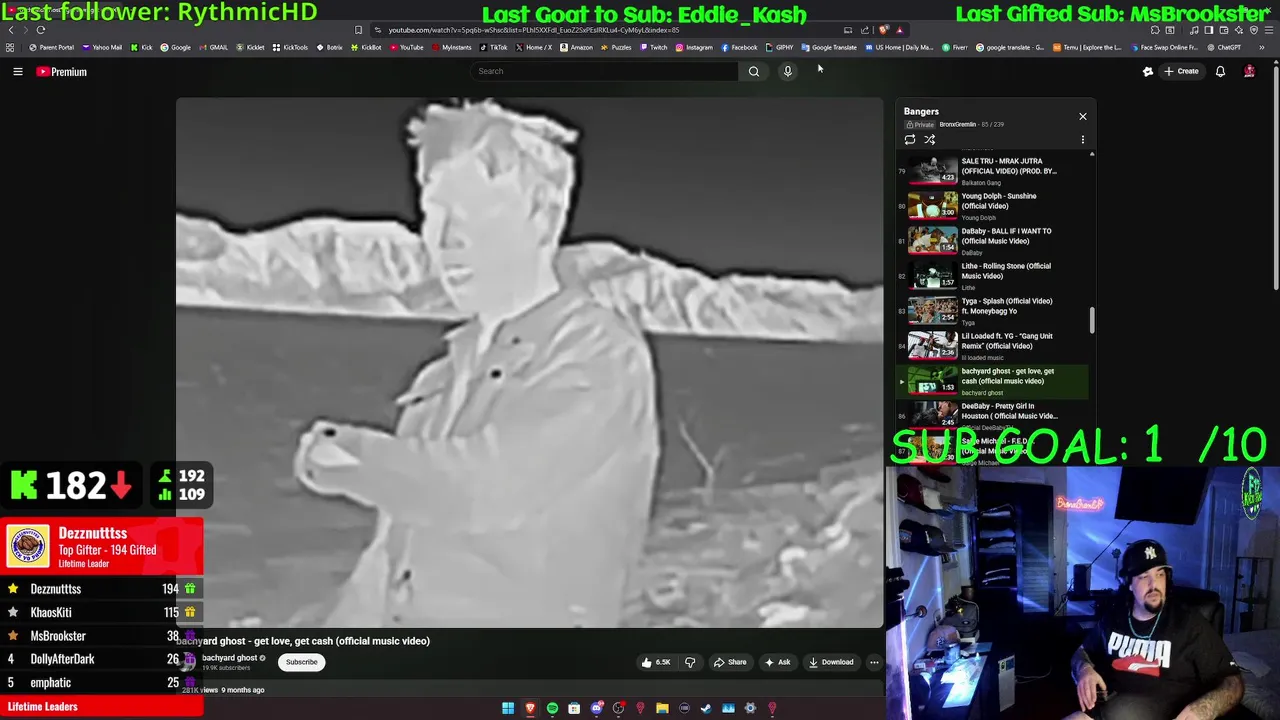This screenshot has height=720, width=1280.
Task: Open Spotify from the taskbar
Action: (552, 708)
